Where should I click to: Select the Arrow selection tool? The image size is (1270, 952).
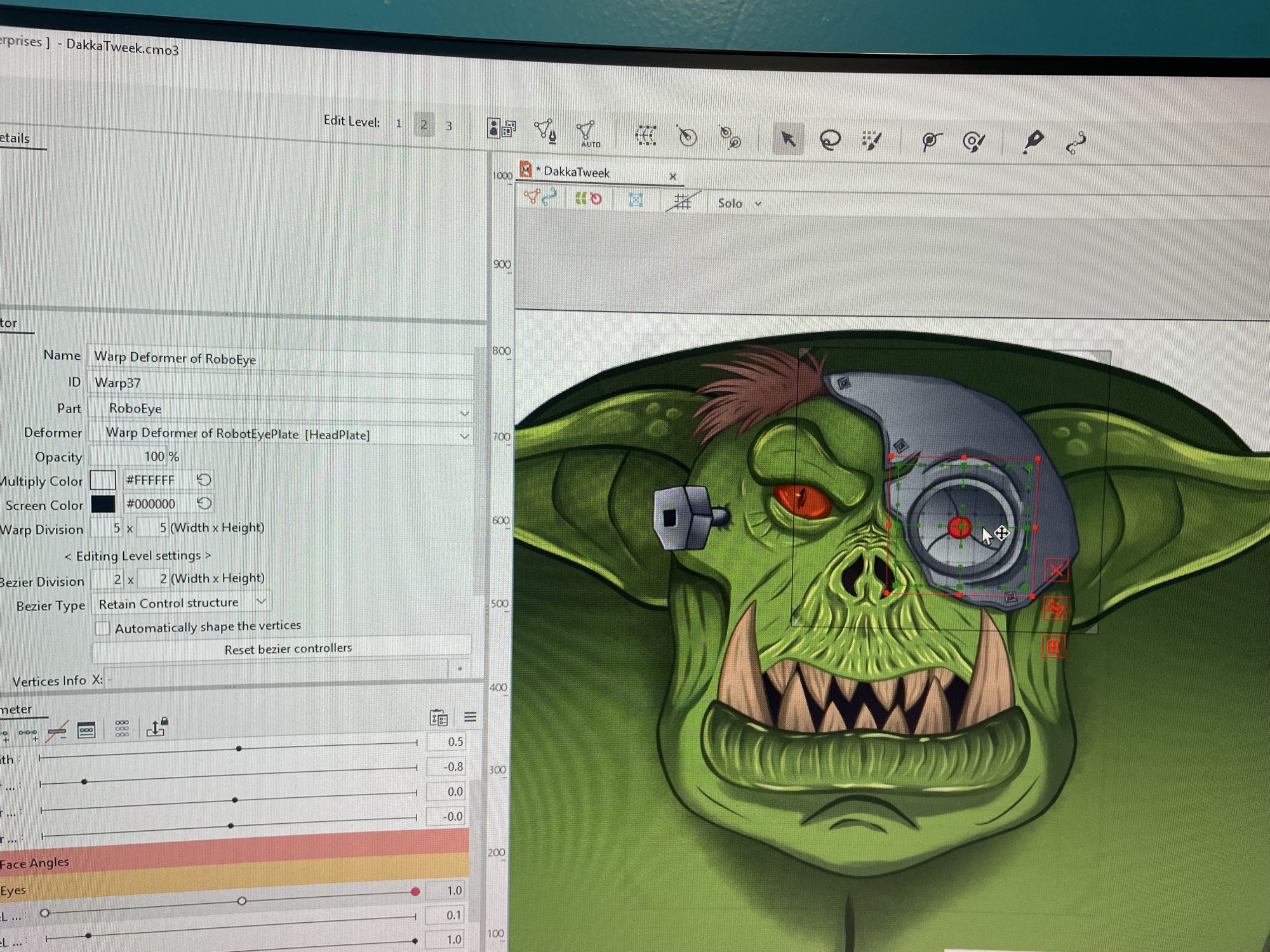tap(787, 139)
